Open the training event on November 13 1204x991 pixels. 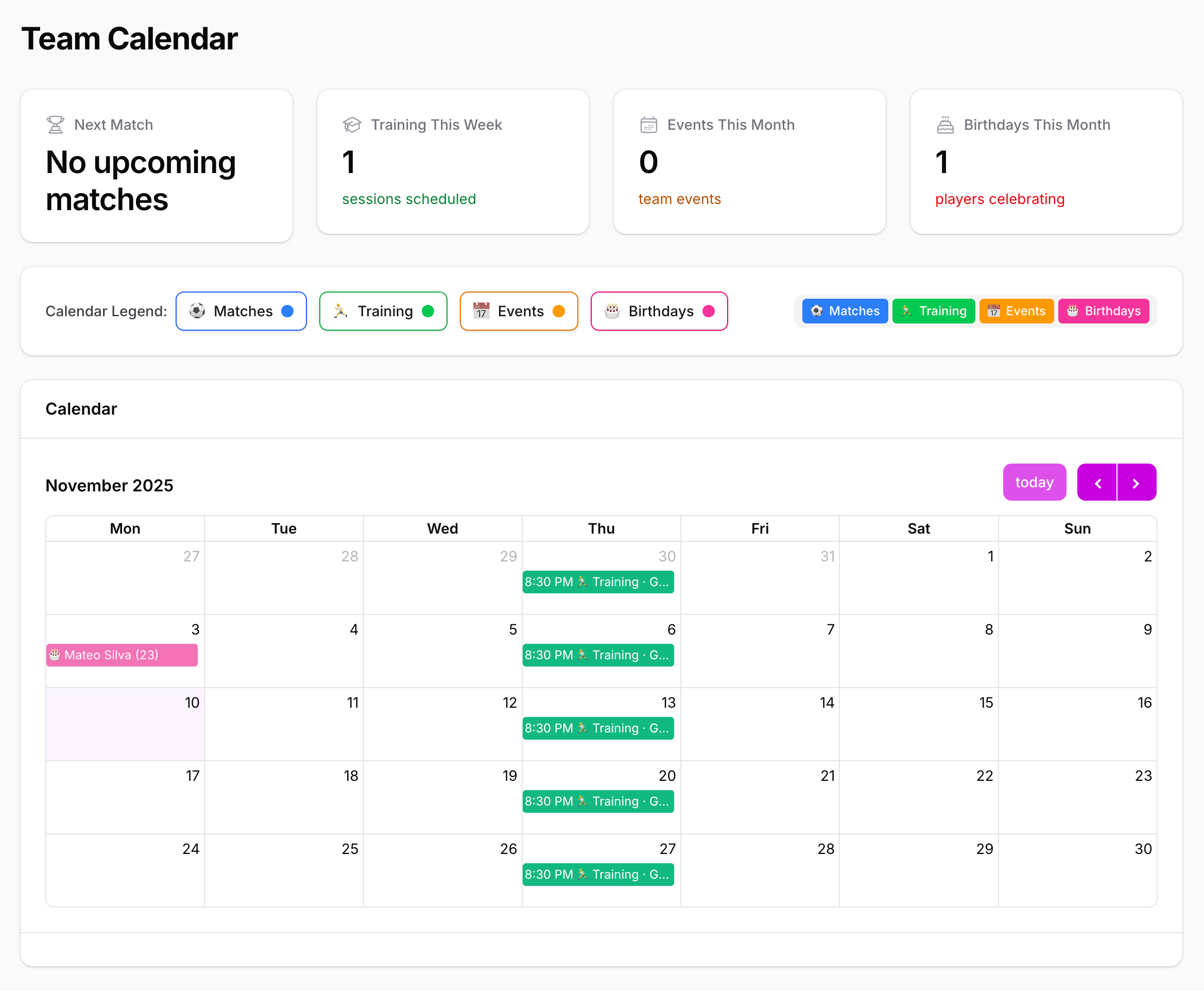click(x=597, y=728)
